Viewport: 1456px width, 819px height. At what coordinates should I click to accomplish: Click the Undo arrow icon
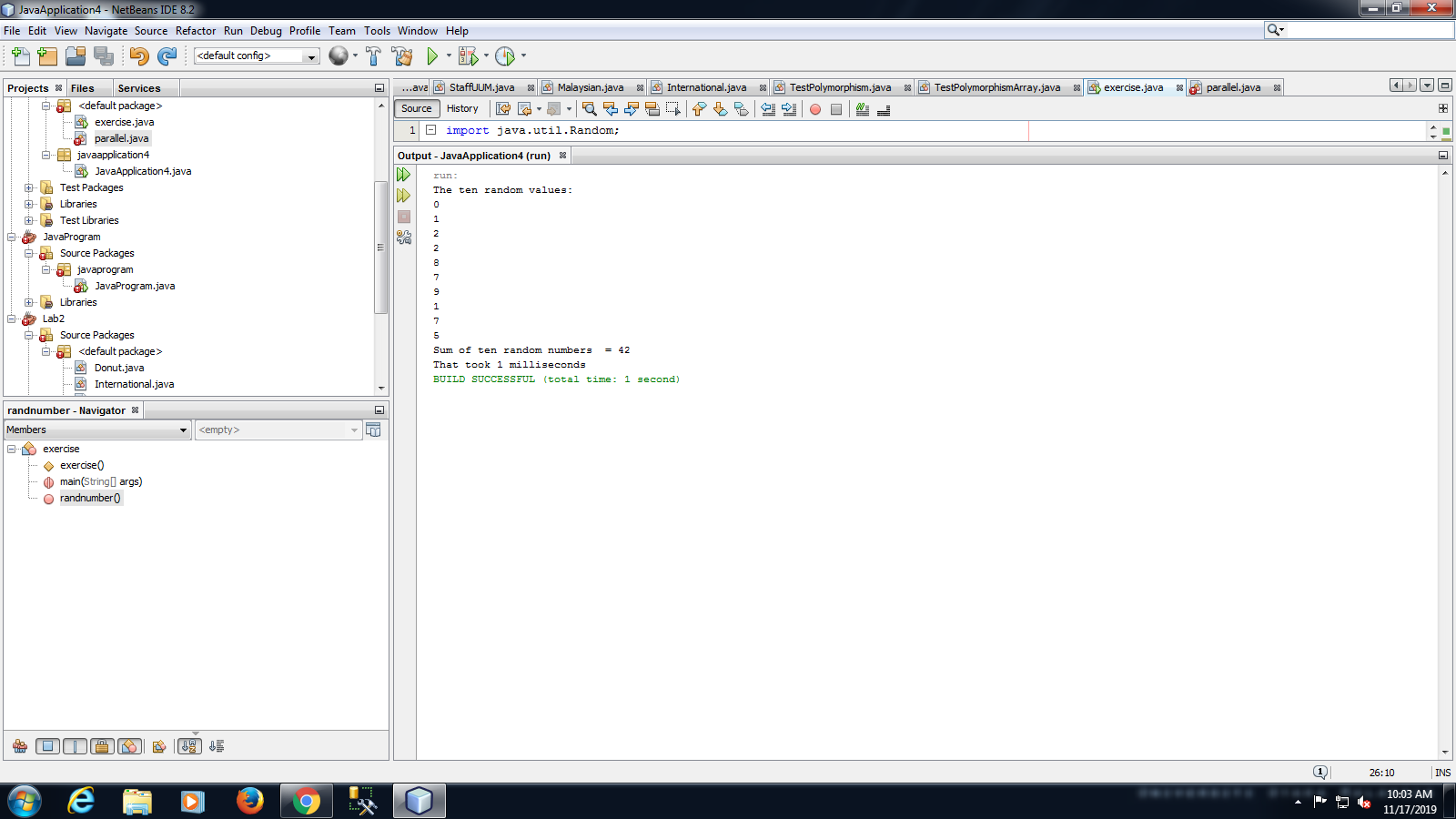click(x=138, y=56)
